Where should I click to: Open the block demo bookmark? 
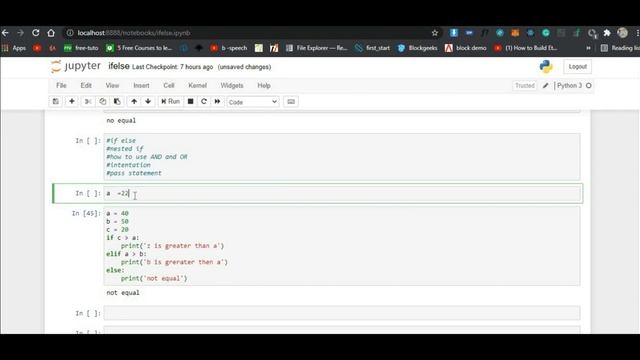tap(466, 48)
